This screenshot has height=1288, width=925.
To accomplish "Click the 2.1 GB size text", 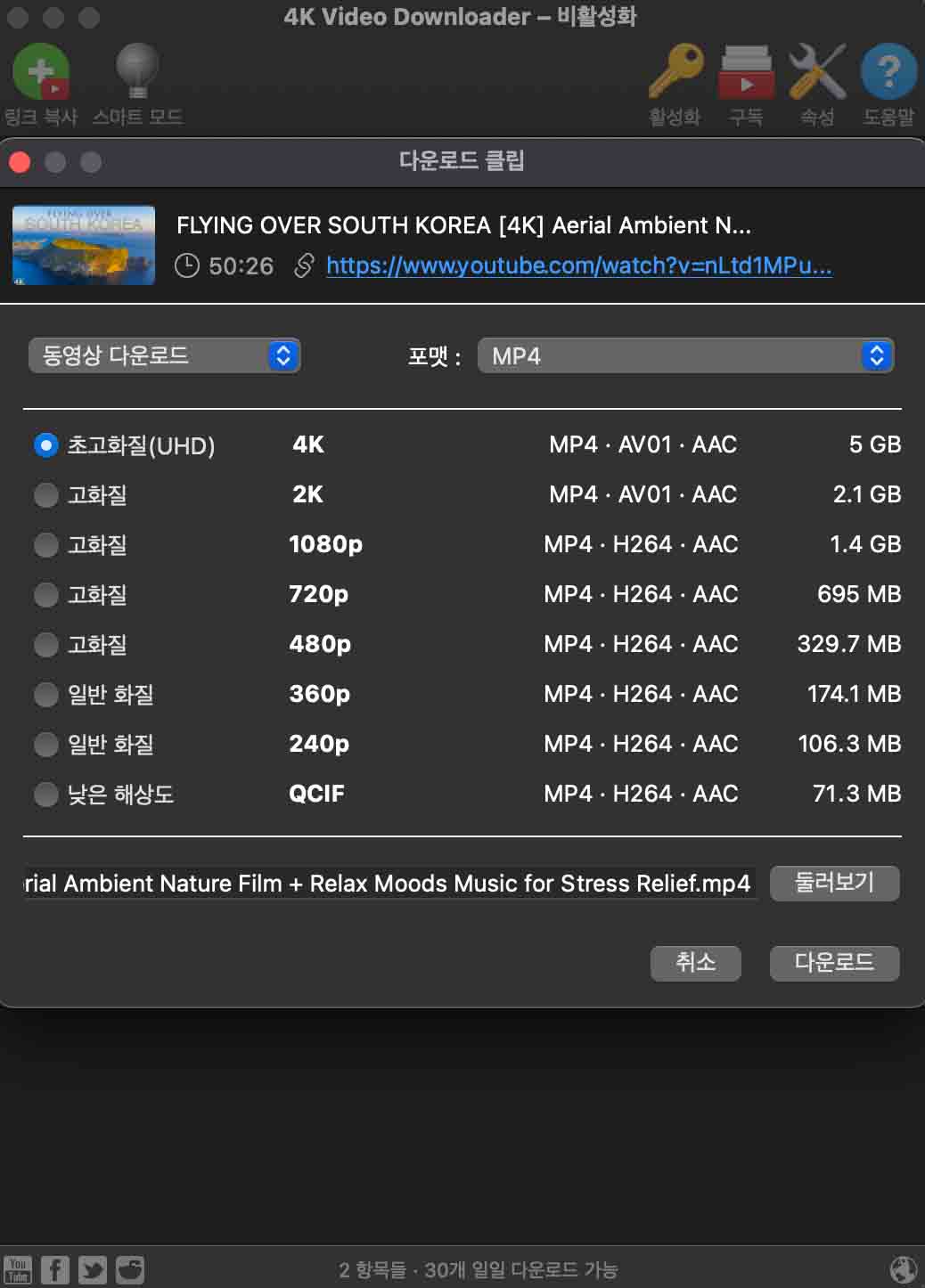I will [867, 494].
